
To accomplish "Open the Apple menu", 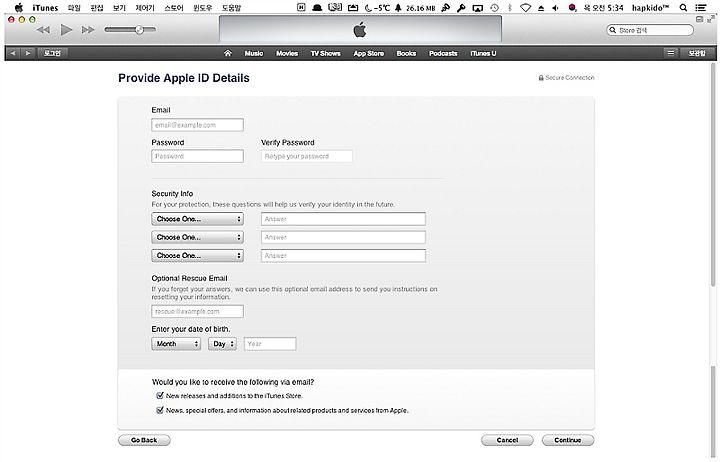I will tap(18, 7).
